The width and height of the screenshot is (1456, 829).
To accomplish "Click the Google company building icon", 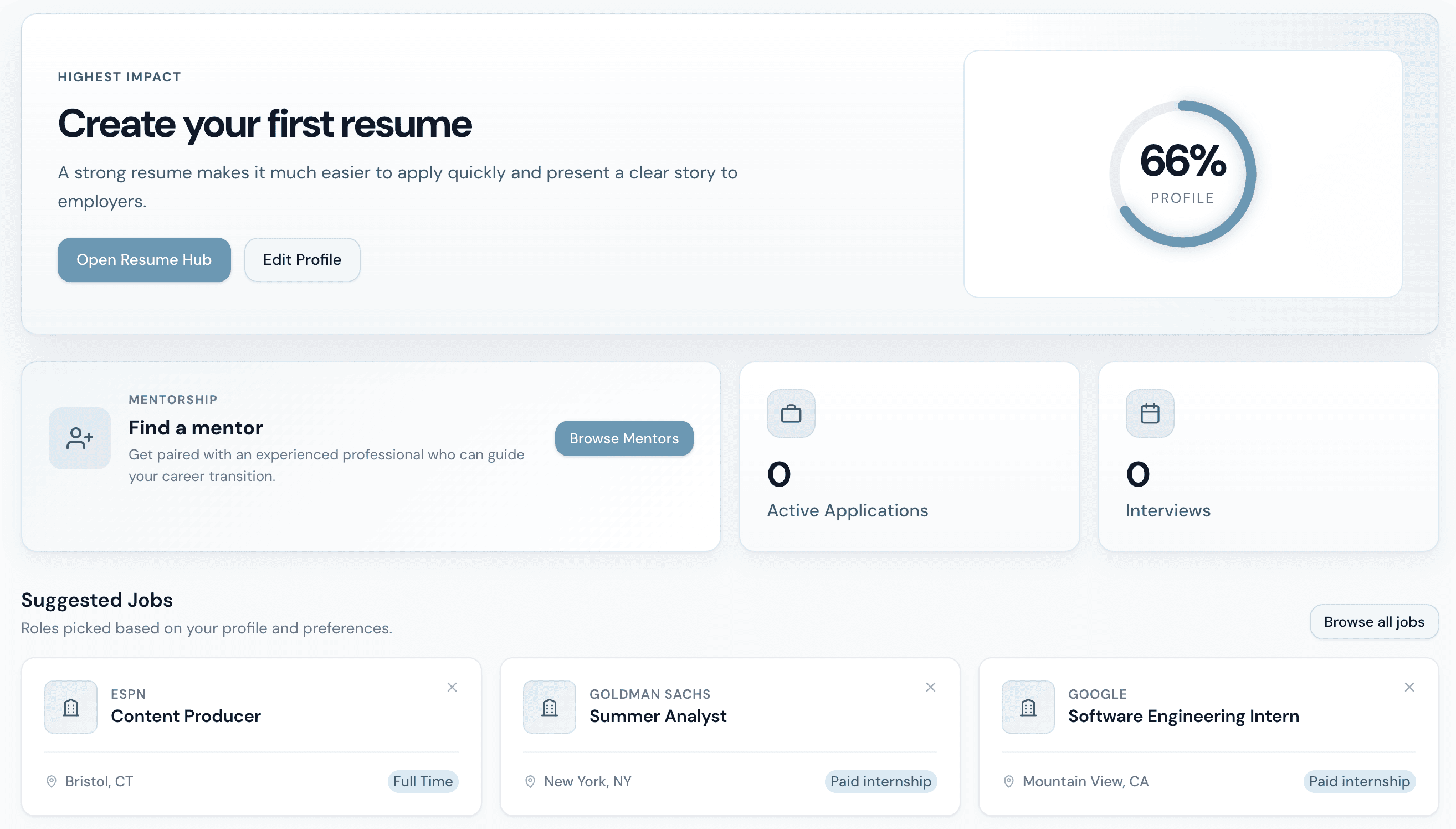I will tap(1028, 707).
